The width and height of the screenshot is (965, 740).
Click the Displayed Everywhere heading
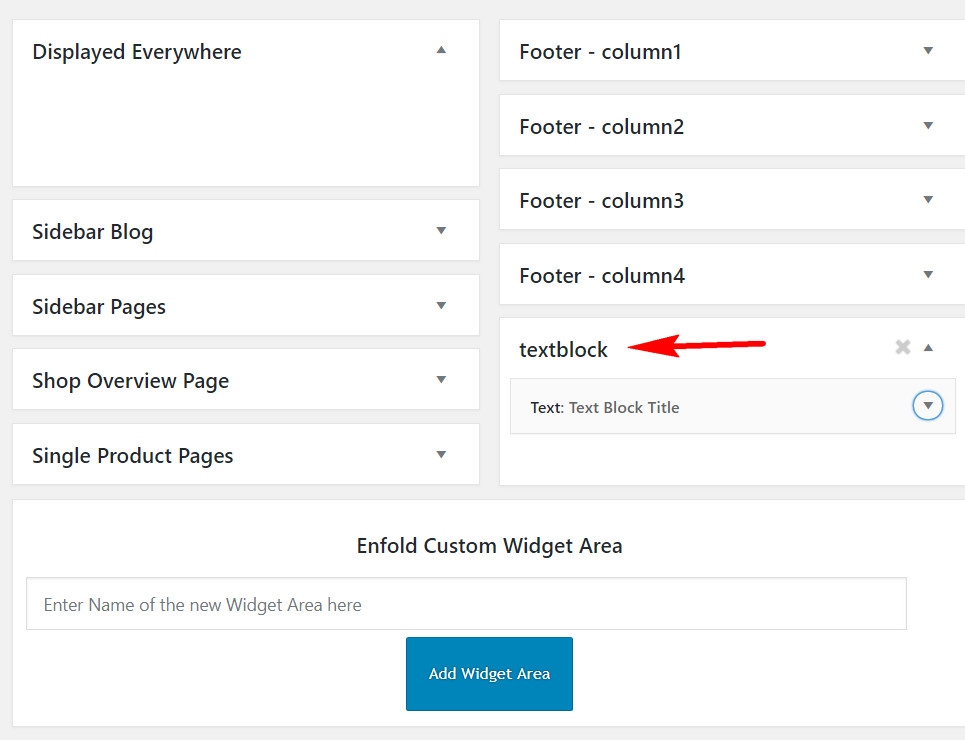click(x=137, y=52)
